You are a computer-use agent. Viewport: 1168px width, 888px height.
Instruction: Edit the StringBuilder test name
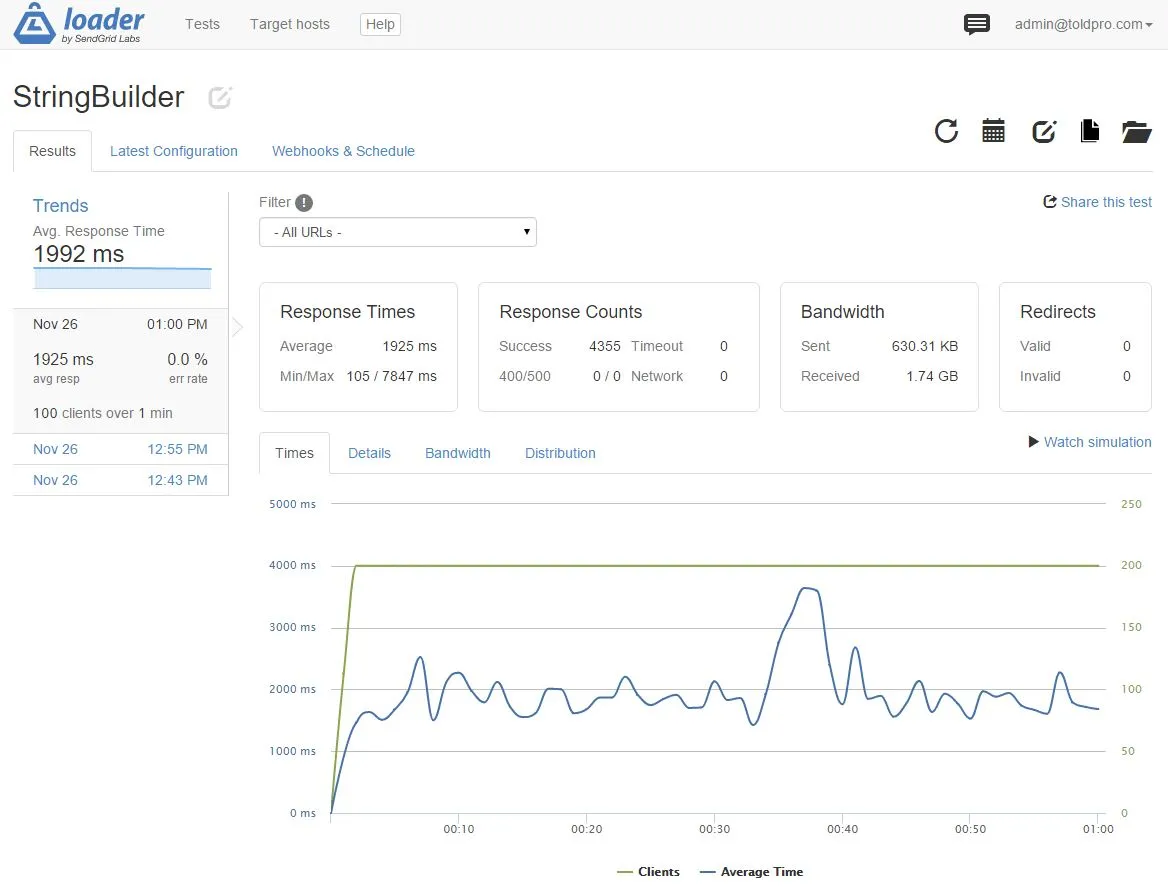point(220,98)
